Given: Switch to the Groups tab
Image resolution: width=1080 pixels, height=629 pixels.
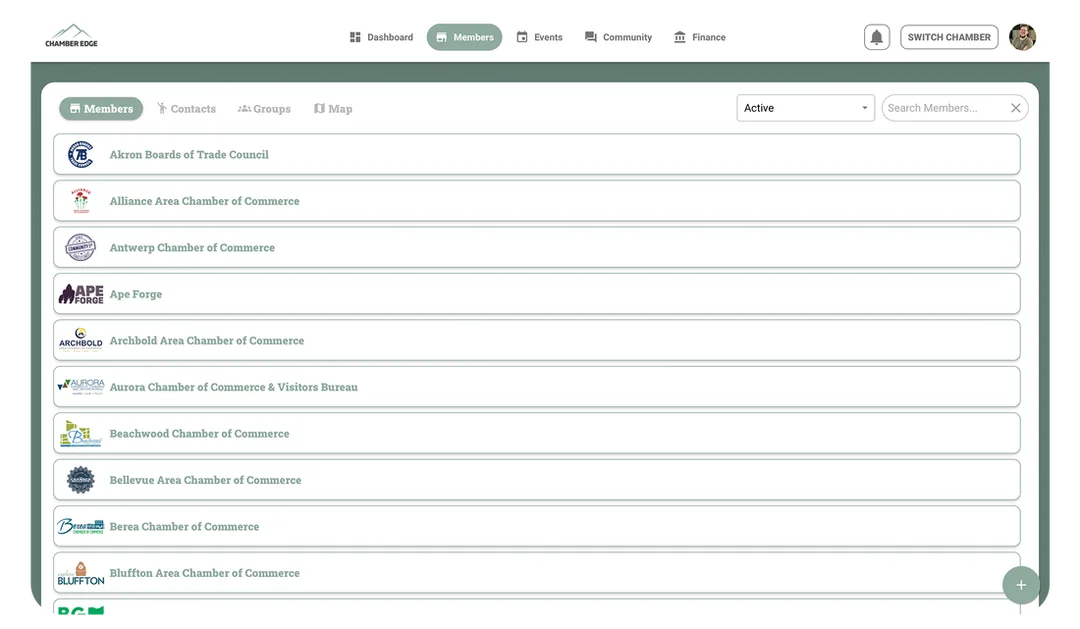Looking at the screenshot, I should point(264,109).
